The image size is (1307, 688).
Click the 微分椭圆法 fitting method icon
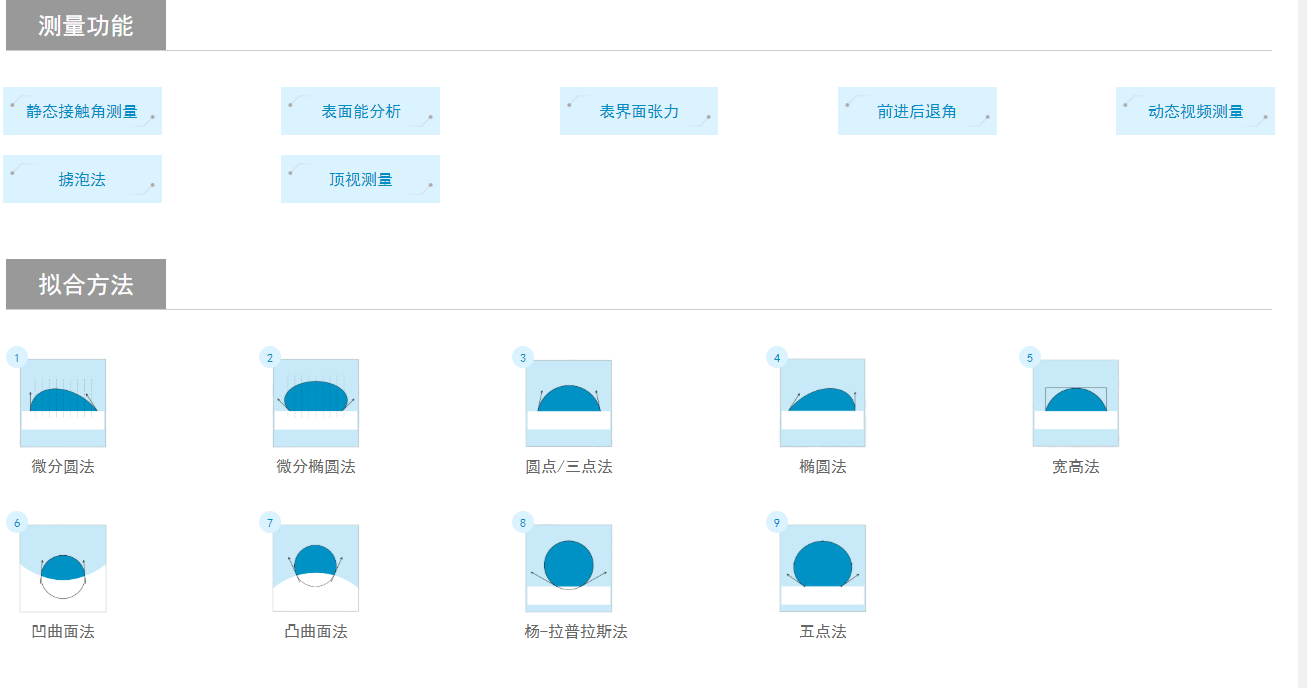point(316,403)
